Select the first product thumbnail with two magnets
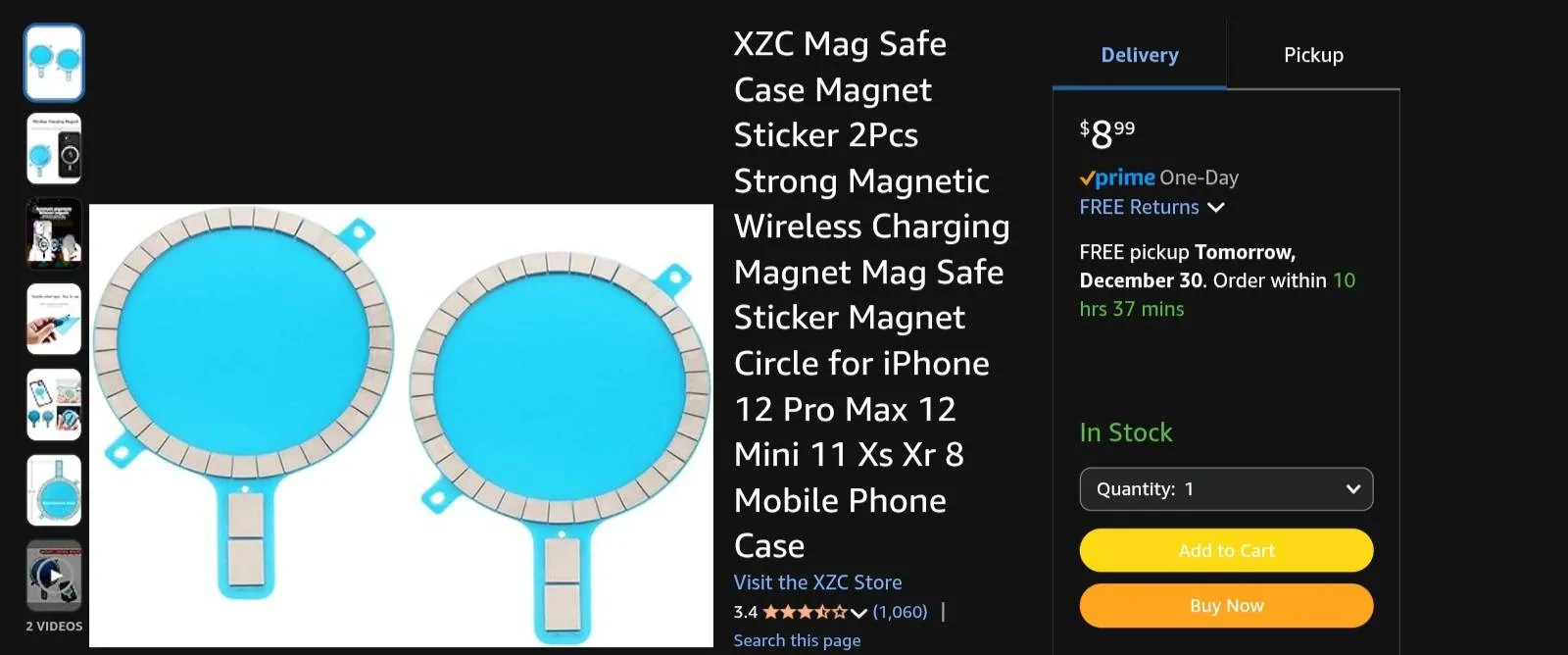Image resolution: width=1568 pixels, height=655 pixels. point(53,61)
